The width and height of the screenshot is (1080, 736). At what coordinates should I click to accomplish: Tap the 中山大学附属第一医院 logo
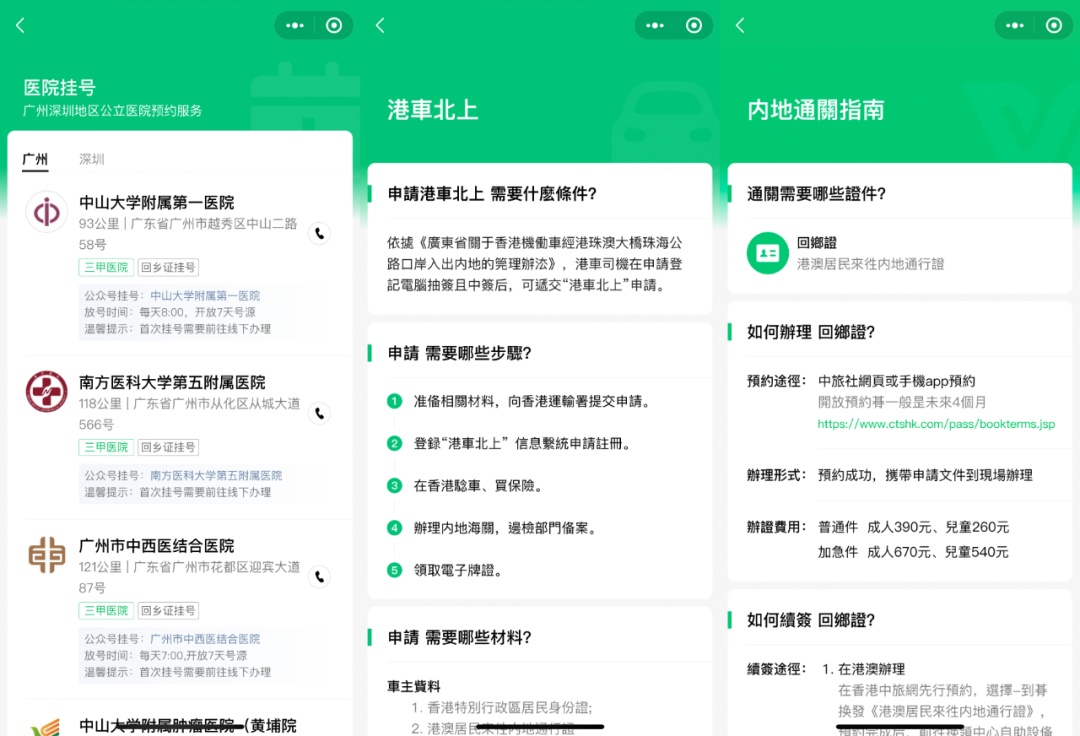[x=47, y=211]
